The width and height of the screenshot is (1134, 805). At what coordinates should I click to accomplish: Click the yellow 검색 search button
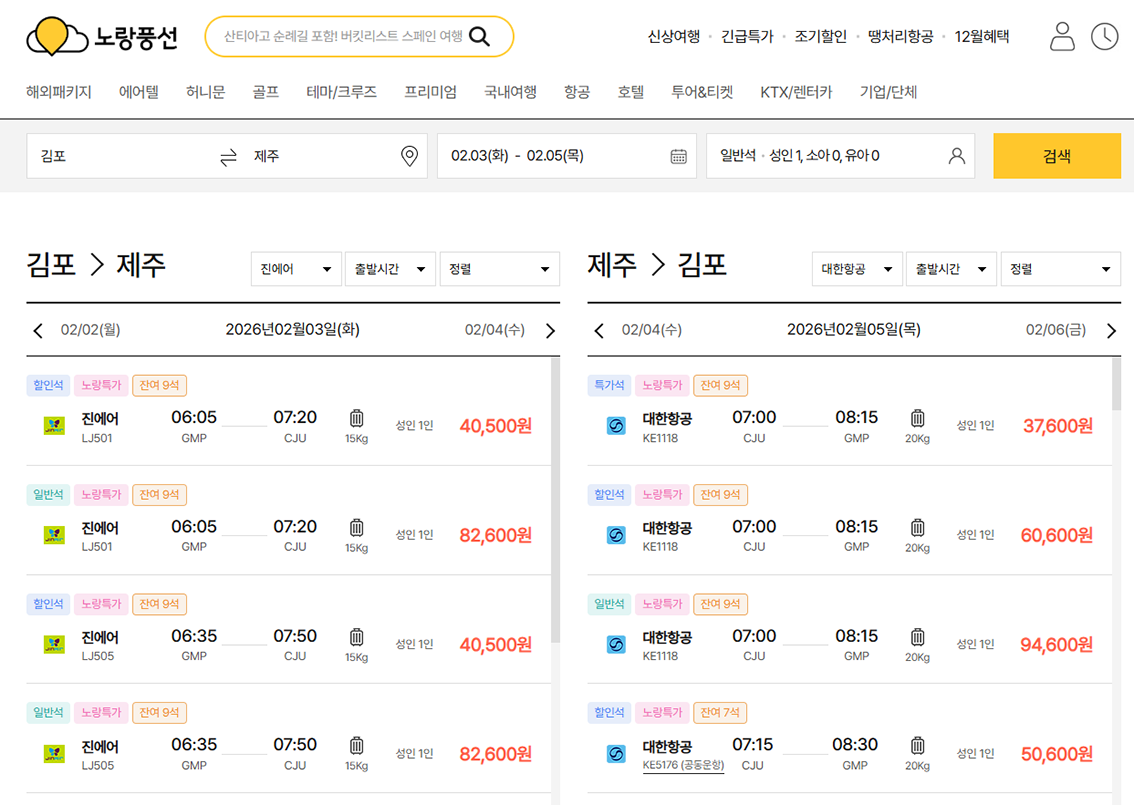[1057, 156]
